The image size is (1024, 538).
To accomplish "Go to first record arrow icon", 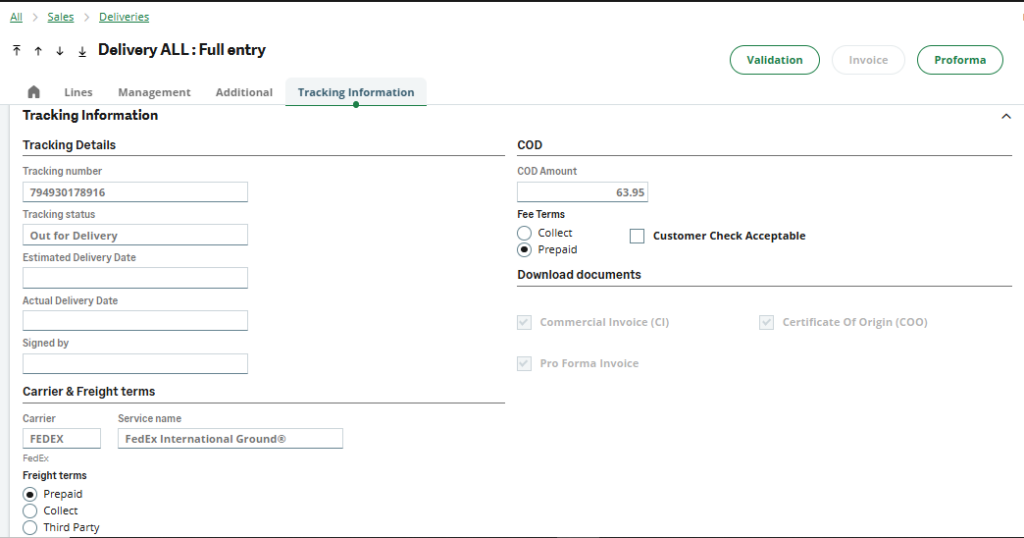I will (17, 51).
